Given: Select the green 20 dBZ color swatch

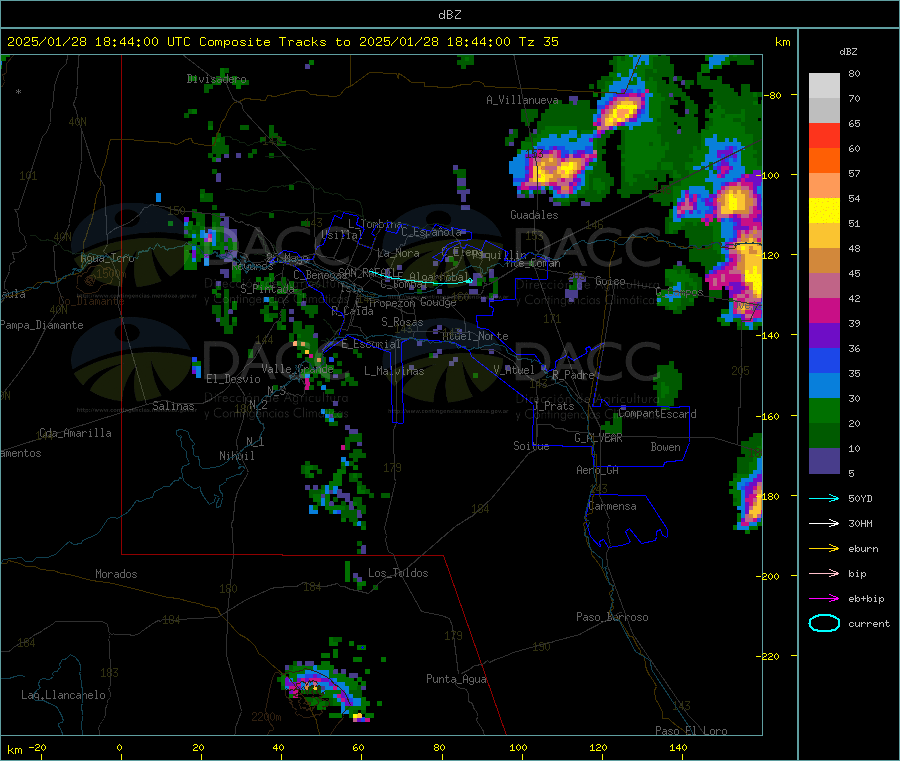Looking at the screenshot, I should pyautogui.click(x=824, y=411).
